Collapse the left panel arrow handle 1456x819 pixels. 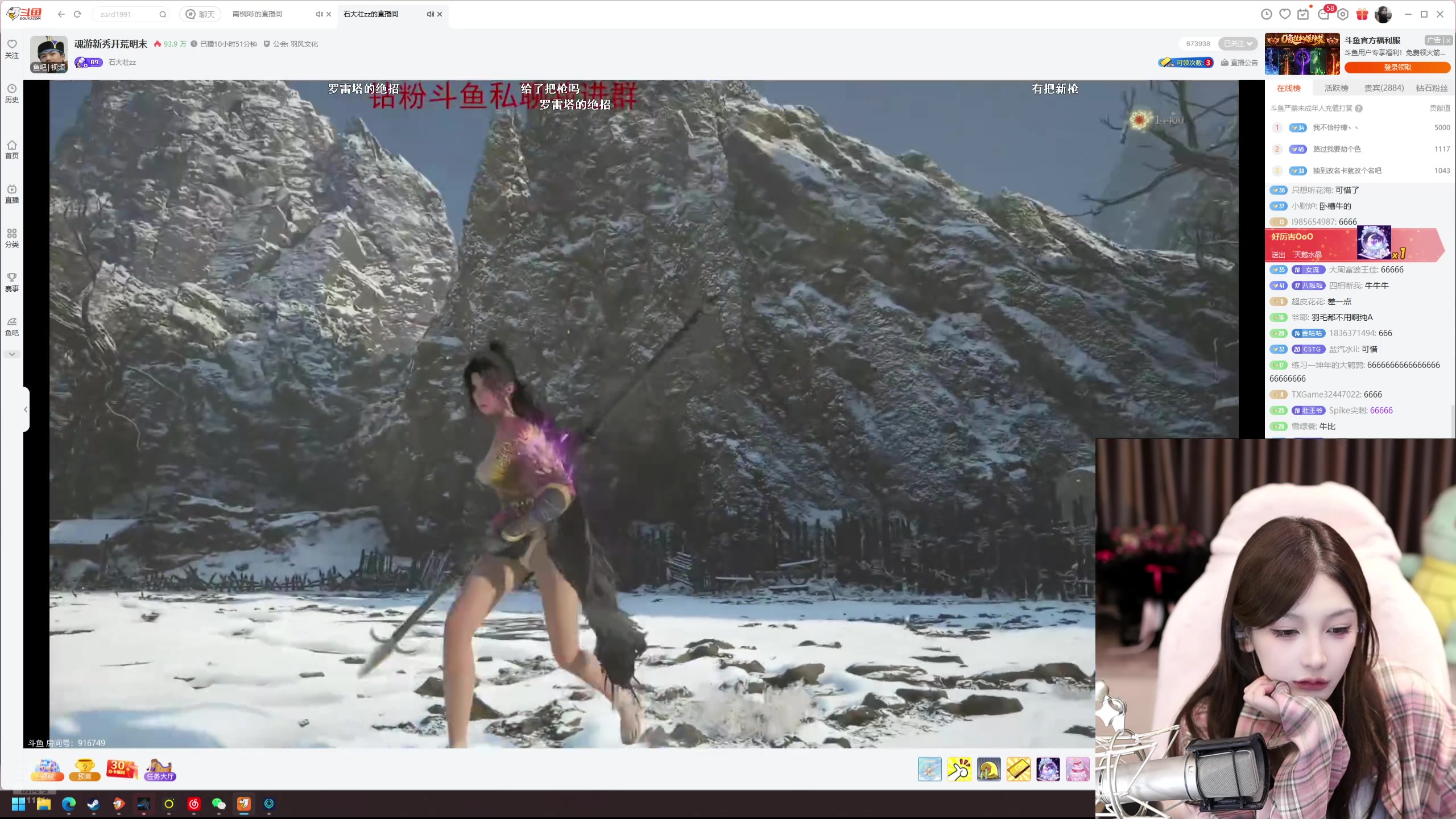26,409
